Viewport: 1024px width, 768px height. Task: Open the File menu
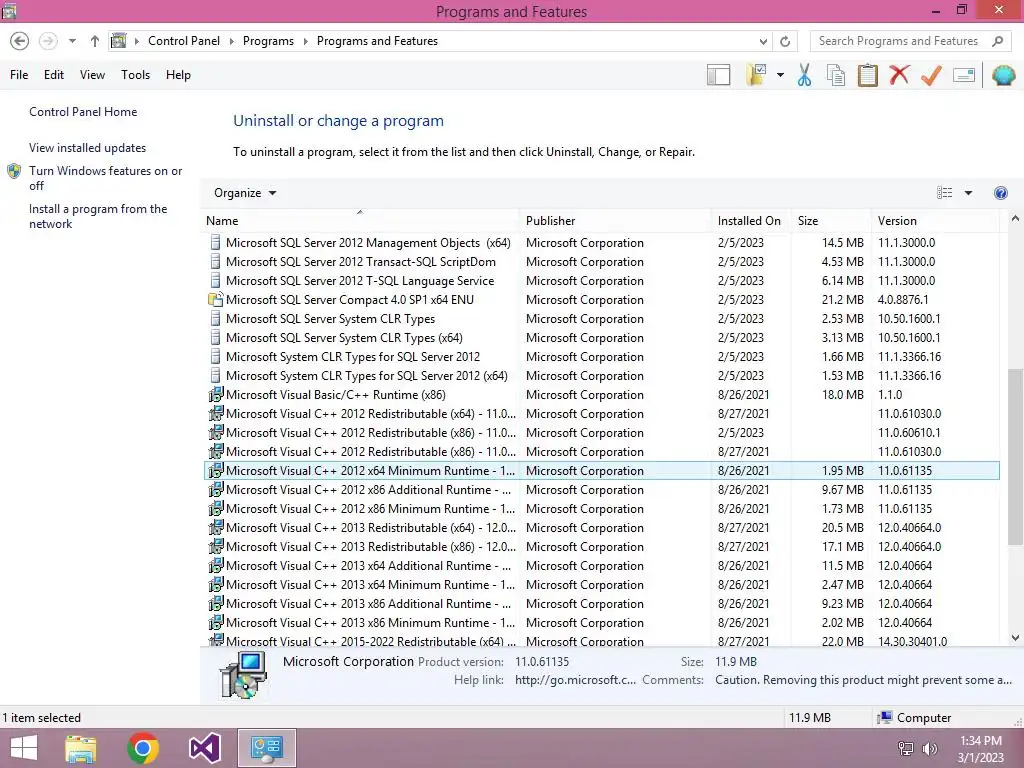pos(19,75)
